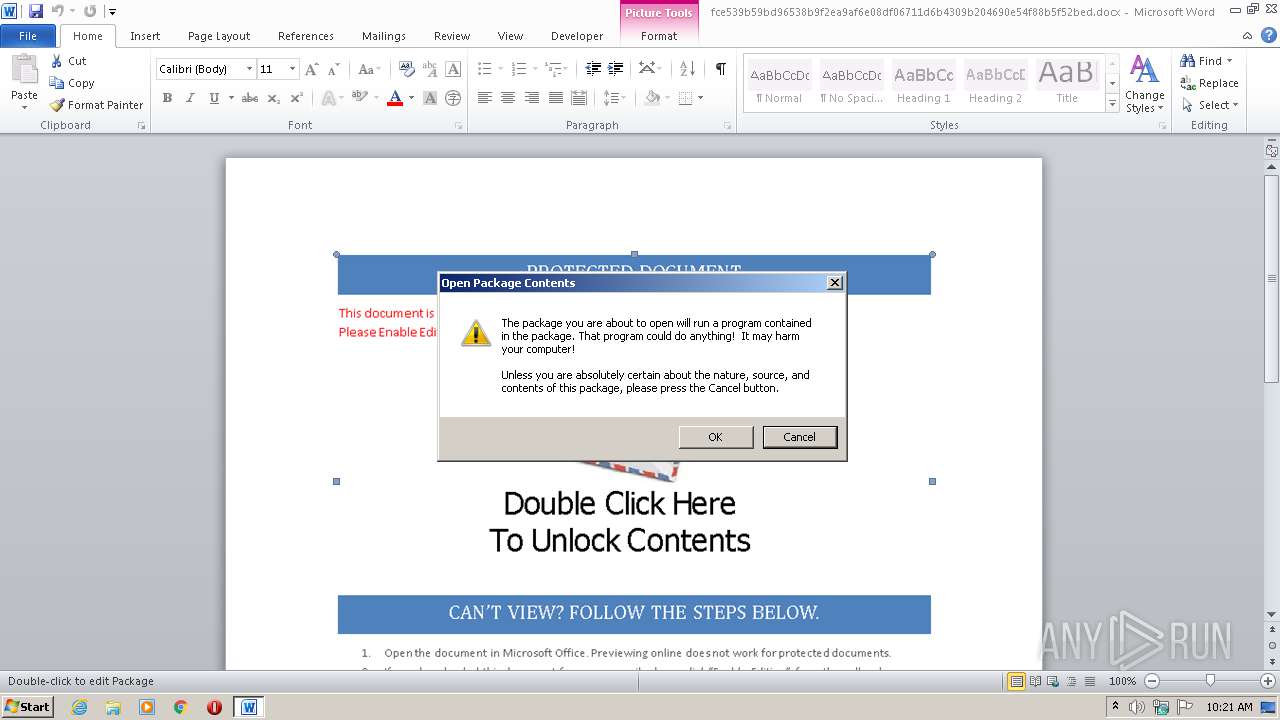Screen dimensions: 1280x720
Task: Click the Chrome taskbar icon
Action: point(181,707)
